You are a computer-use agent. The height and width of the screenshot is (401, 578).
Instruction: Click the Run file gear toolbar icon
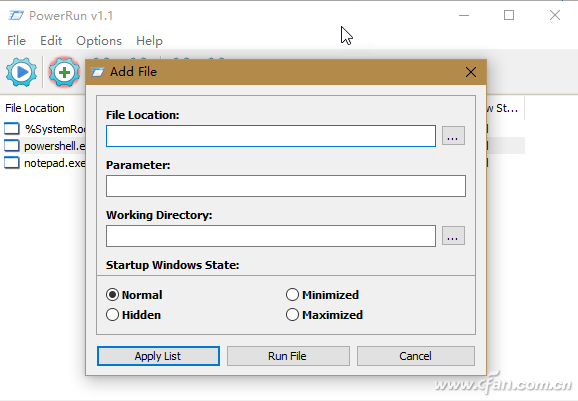pos(21,72)
